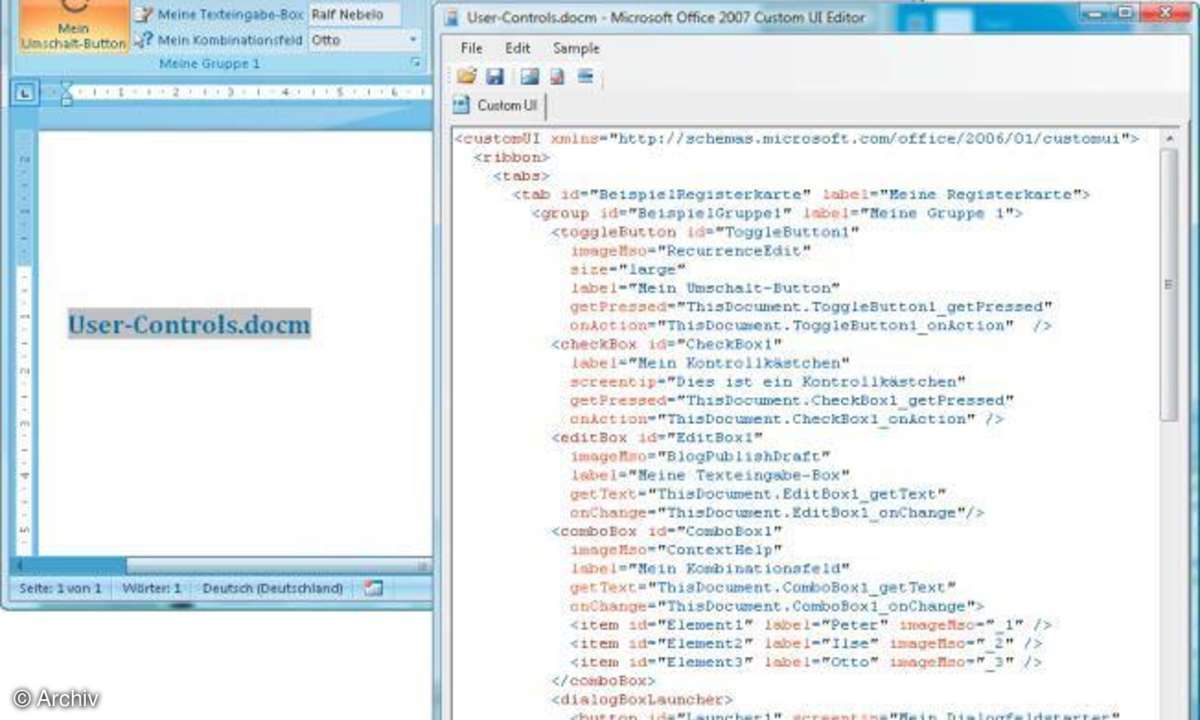Screen dimensions: 1200x720
Task: Click the item Element2 label="Ilse" line
Action: tap(806, 643)
